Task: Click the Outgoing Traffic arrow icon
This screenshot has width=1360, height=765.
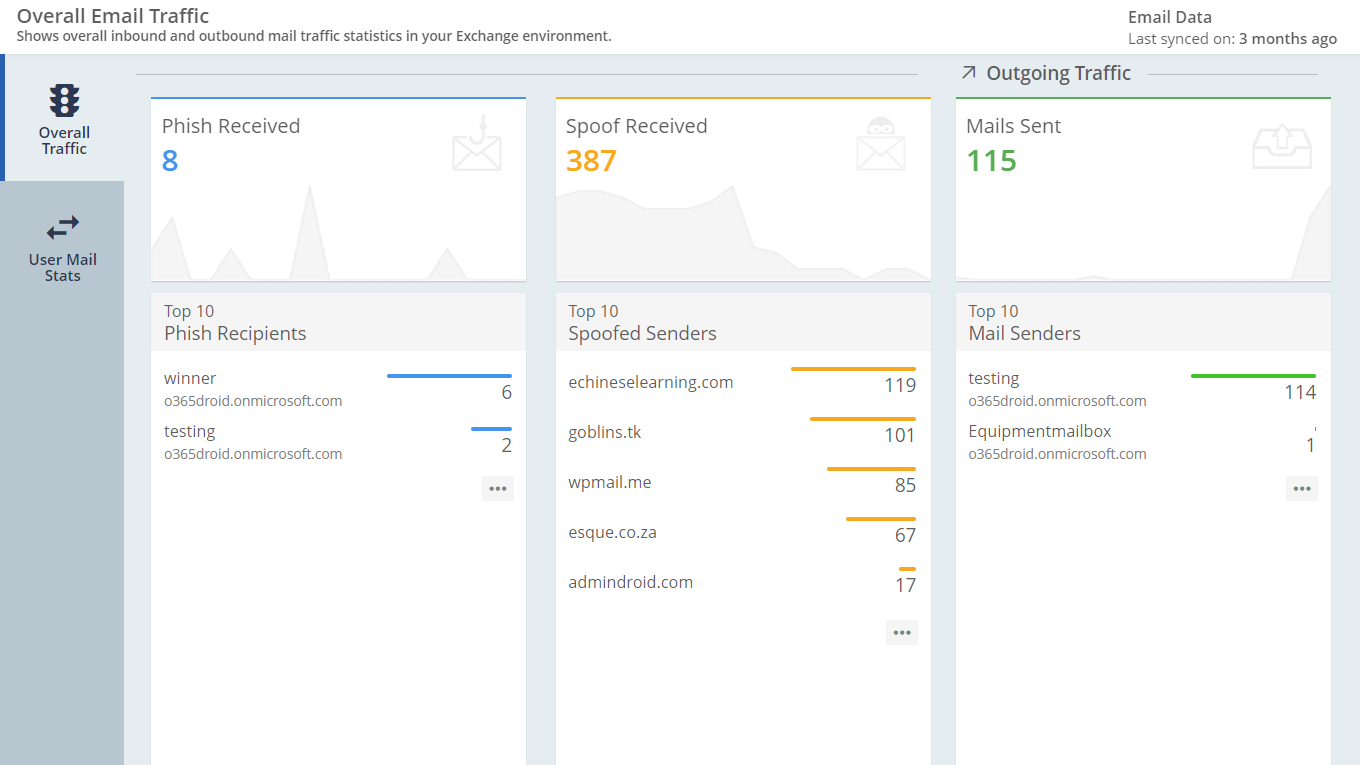Action: pos(967,72)
